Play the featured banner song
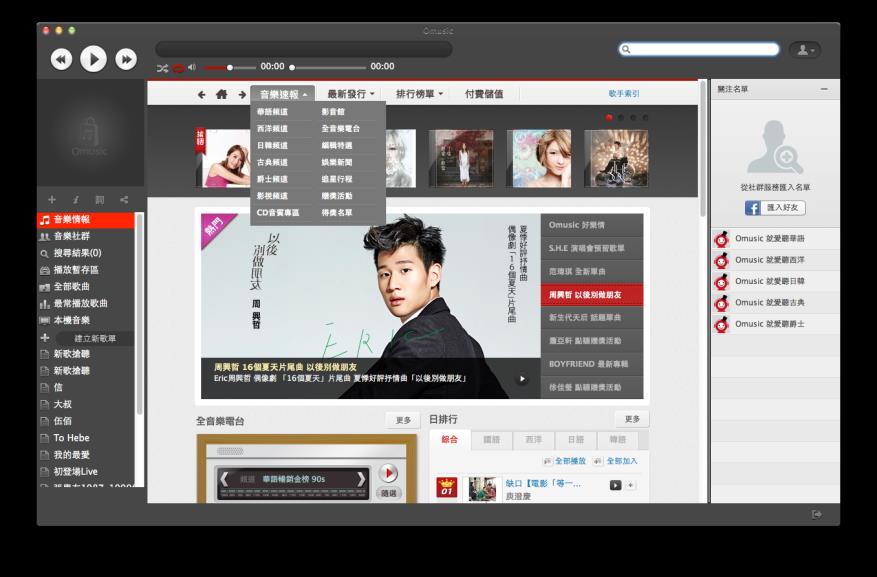The width and height of the screenshot is (877, 577). pos(522,379)
